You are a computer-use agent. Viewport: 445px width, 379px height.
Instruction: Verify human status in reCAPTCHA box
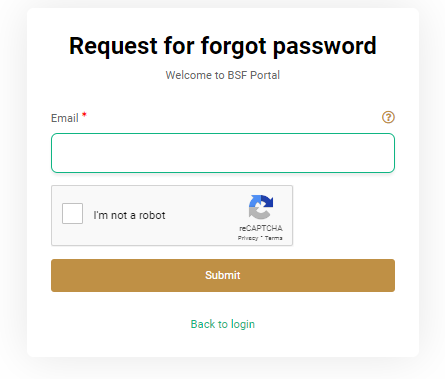click(x=72, y=213)
